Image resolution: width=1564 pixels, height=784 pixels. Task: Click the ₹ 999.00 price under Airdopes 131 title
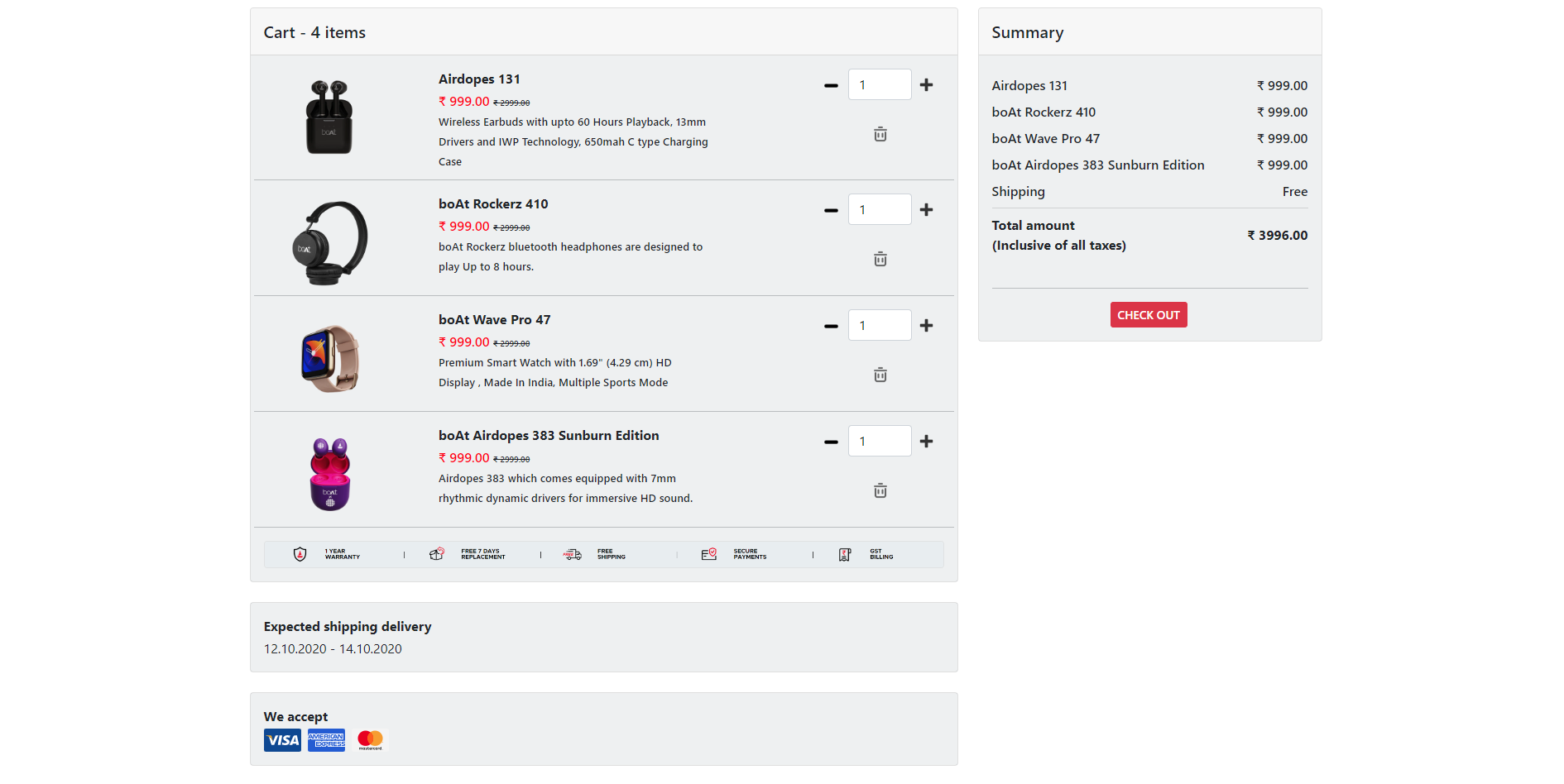[x=464, y=102]
